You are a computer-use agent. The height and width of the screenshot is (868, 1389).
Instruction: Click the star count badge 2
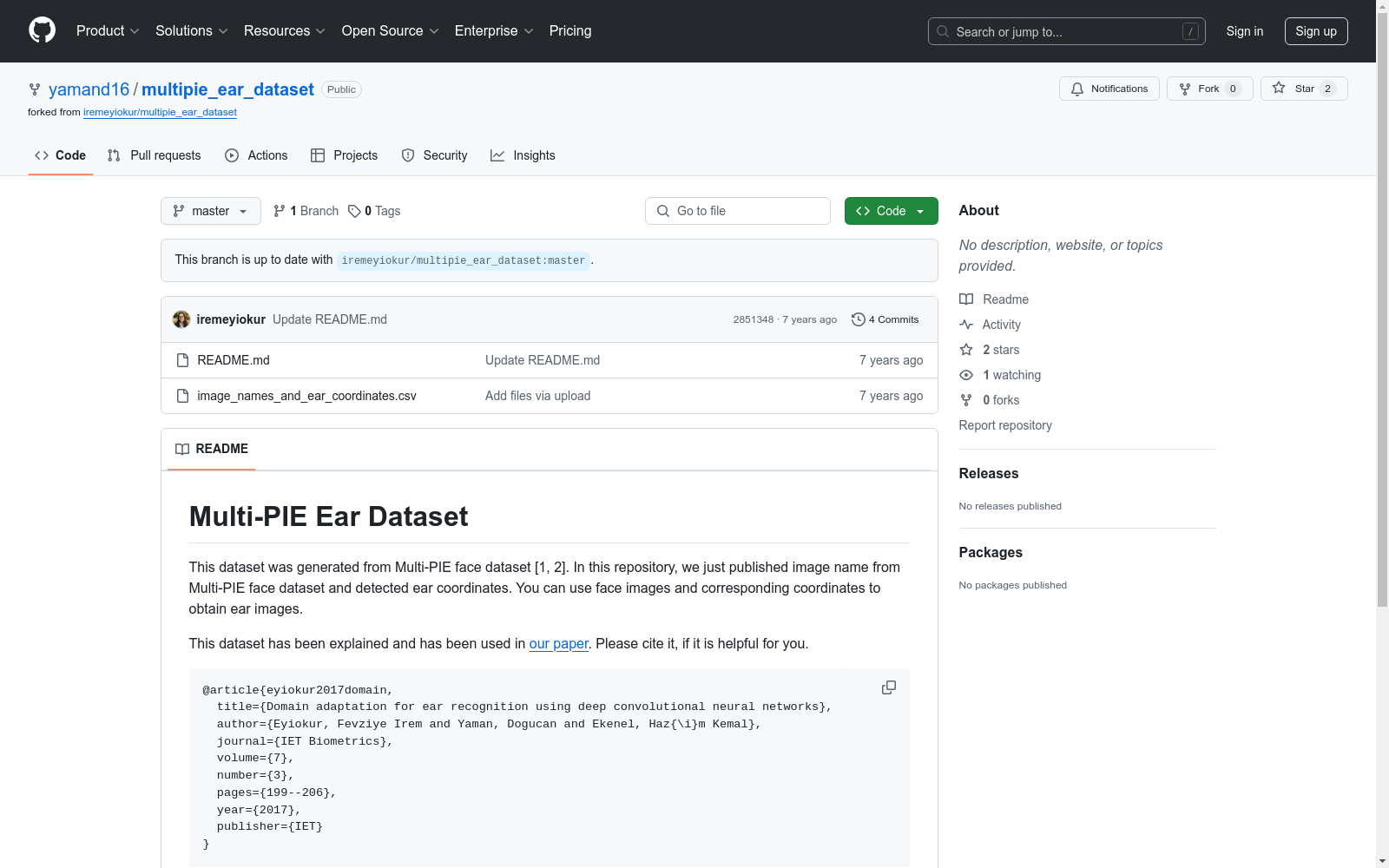(x=1327, y=89)
